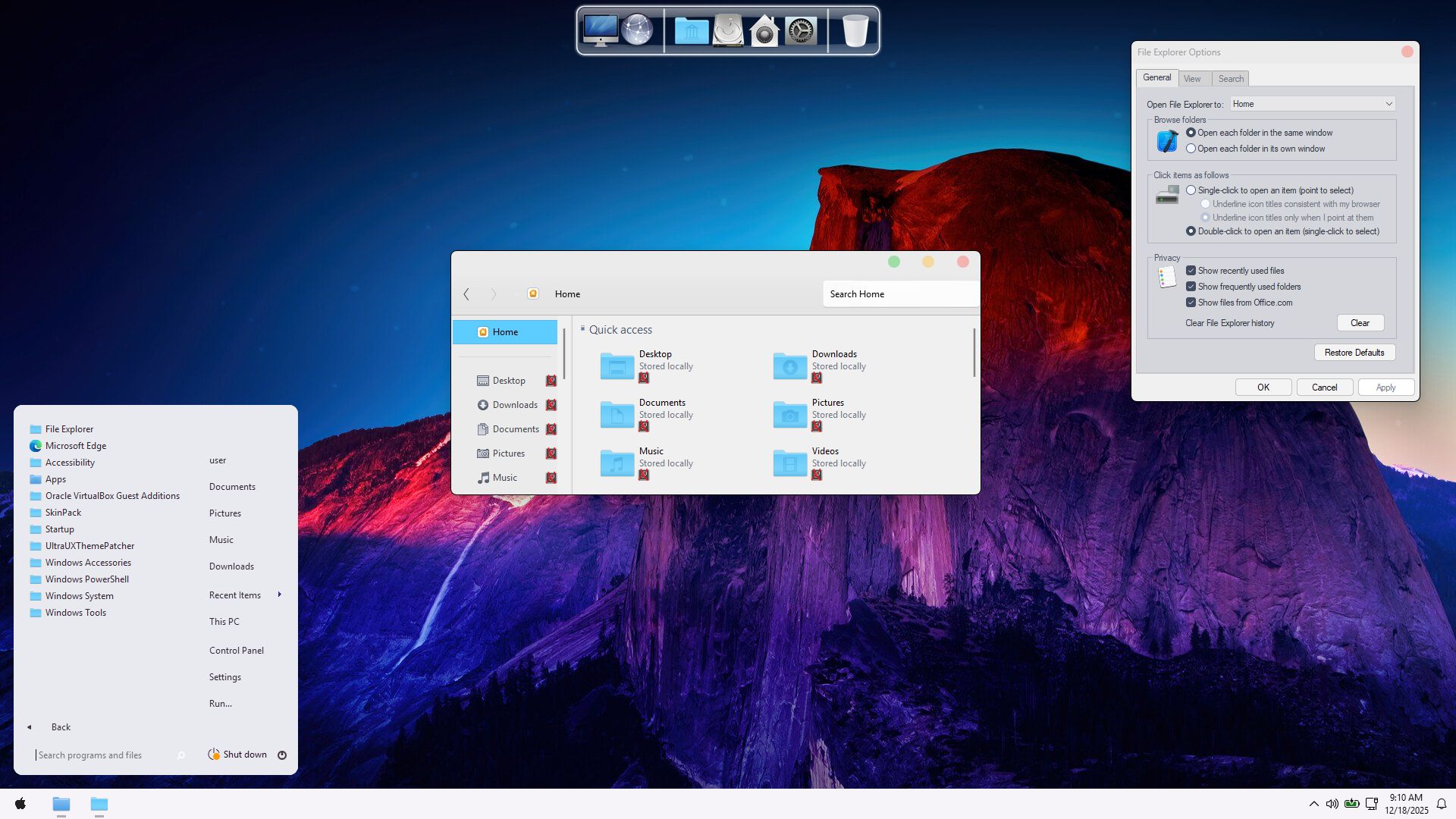The height and width of the screenshot is (819, 1456).
Task: Click the volume speaker icon in the system tray
Action: (1332, 804)
